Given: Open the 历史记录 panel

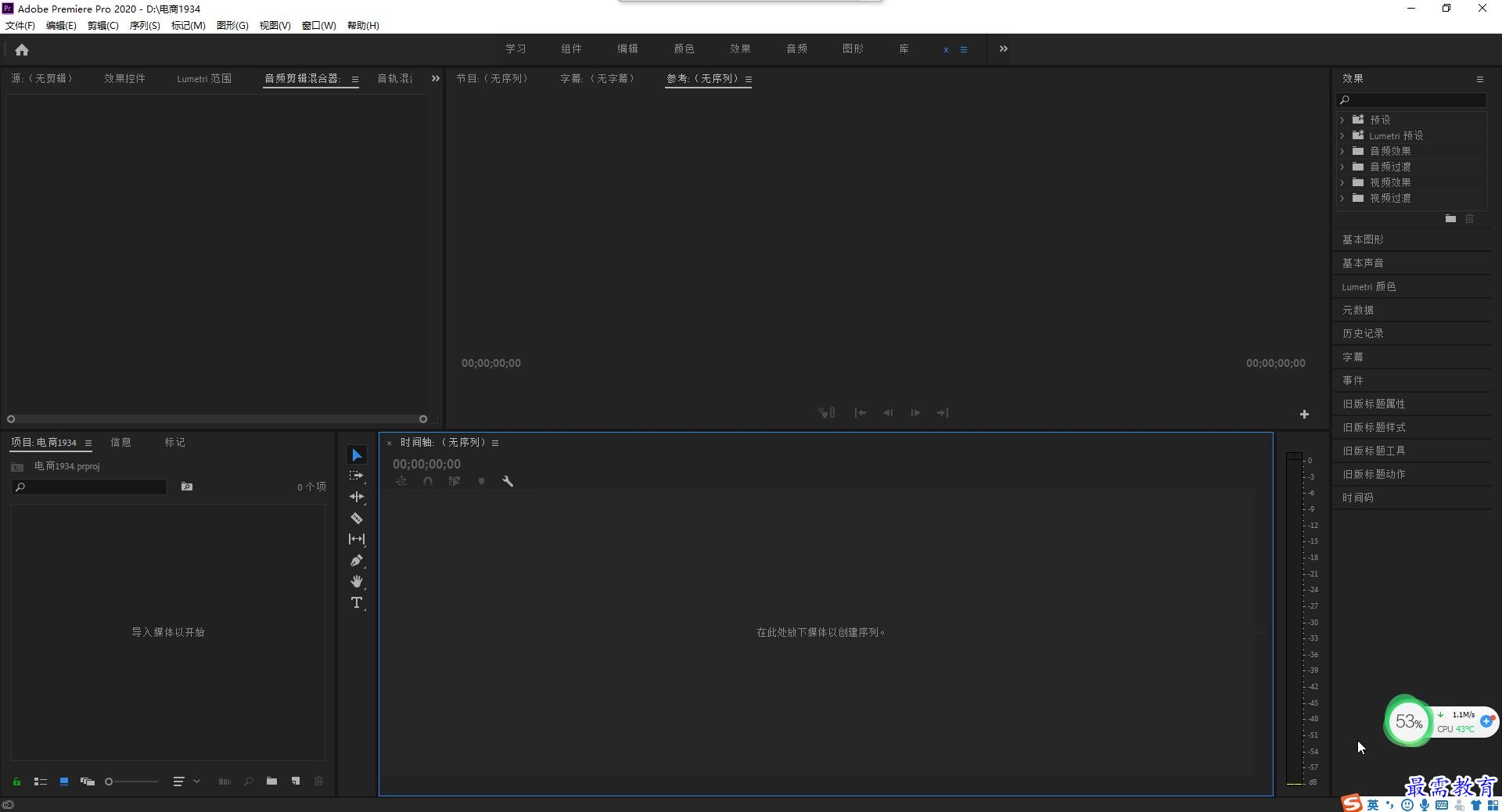Looking at the screenshot, I should click(1363, 333).
